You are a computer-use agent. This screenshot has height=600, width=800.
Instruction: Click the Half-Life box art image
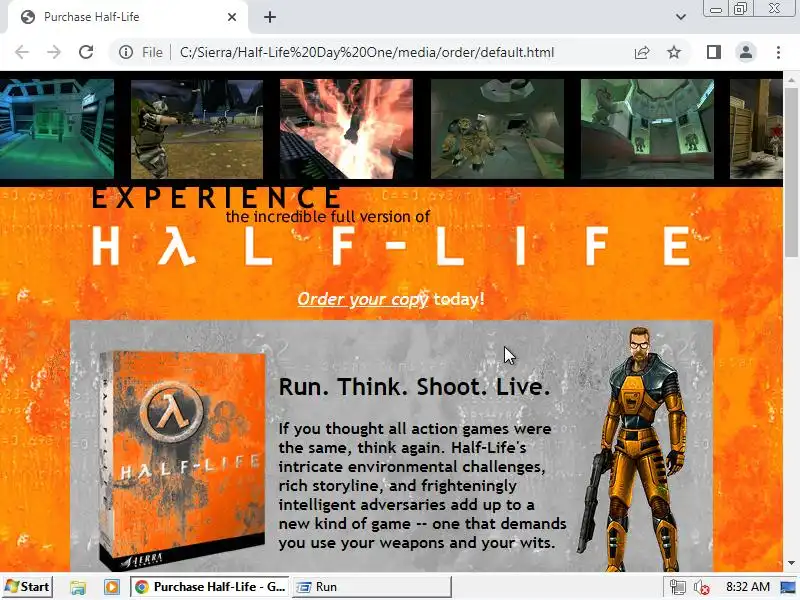(x=182, y=459)
